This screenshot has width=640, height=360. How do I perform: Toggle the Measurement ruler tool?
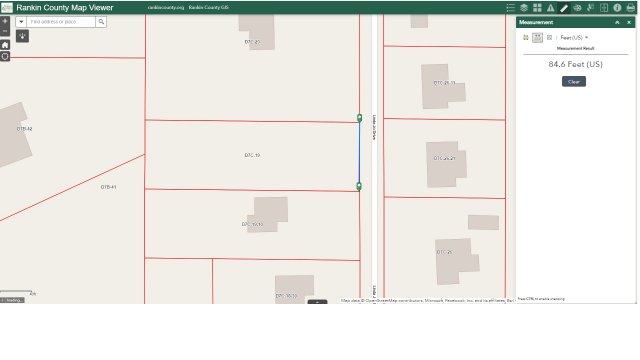click(x=564, y=8)
